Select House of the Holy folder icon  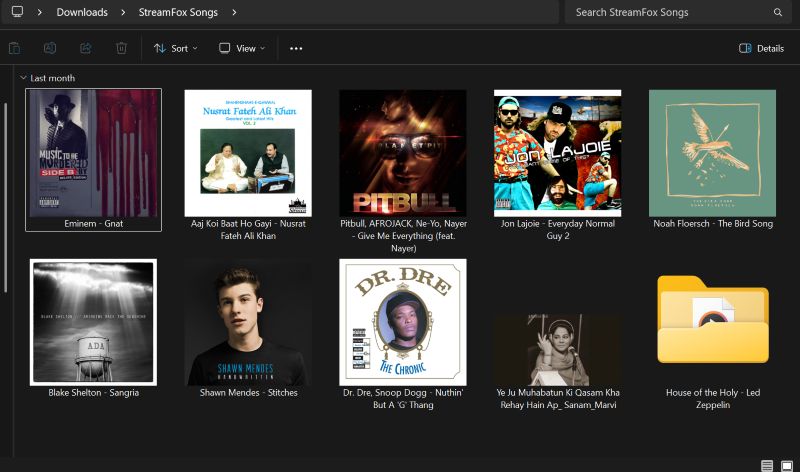pyautogui.click(x=713, y=319)
